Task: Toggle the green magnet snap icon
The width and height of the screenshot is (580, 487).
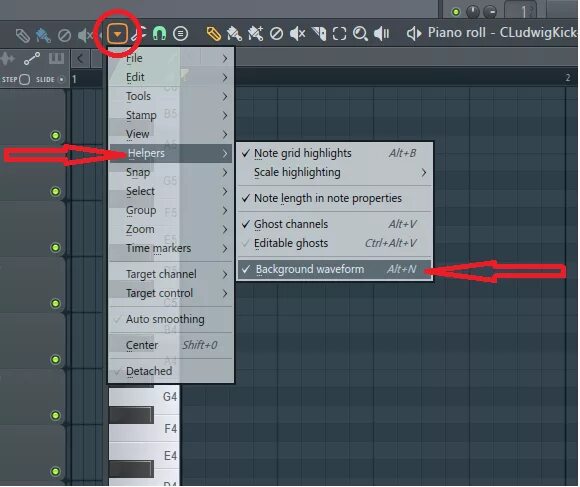Action: click(x=159, y=34)
